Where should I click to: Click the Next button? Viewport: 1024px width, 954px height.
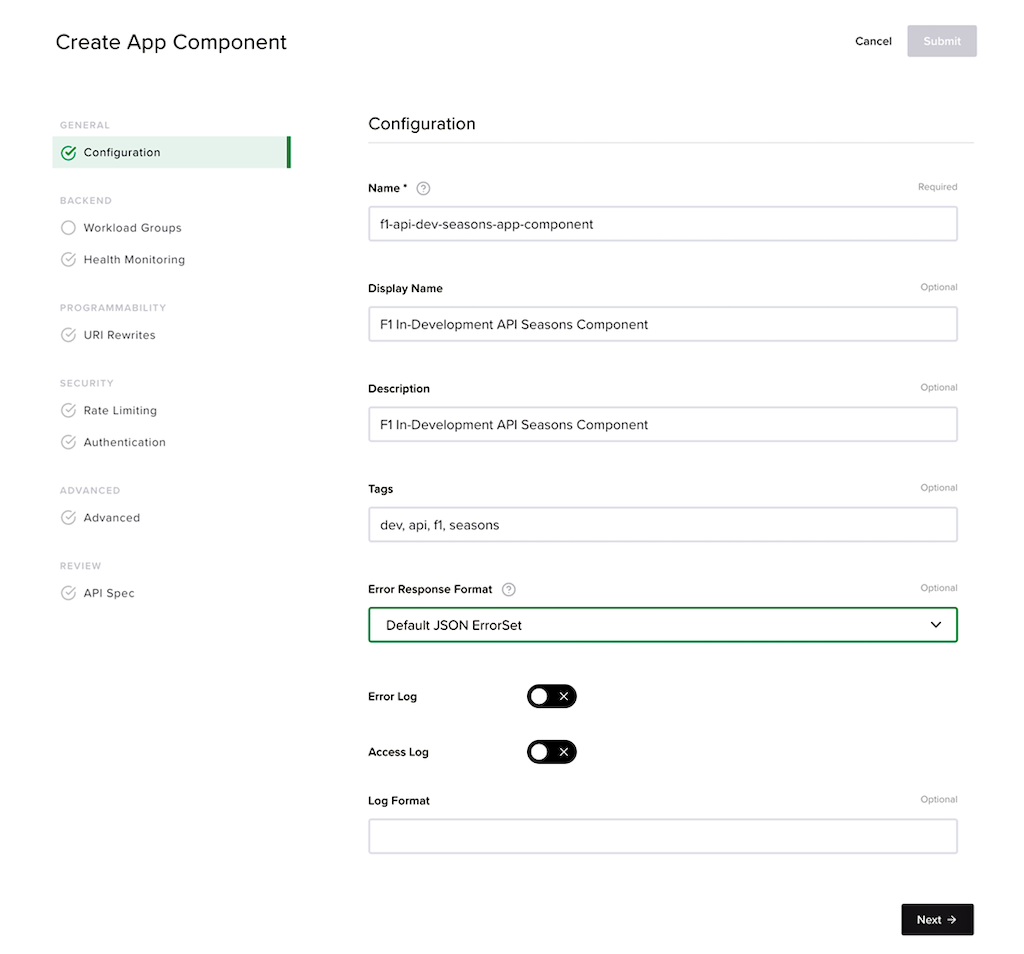coord(937,919)
